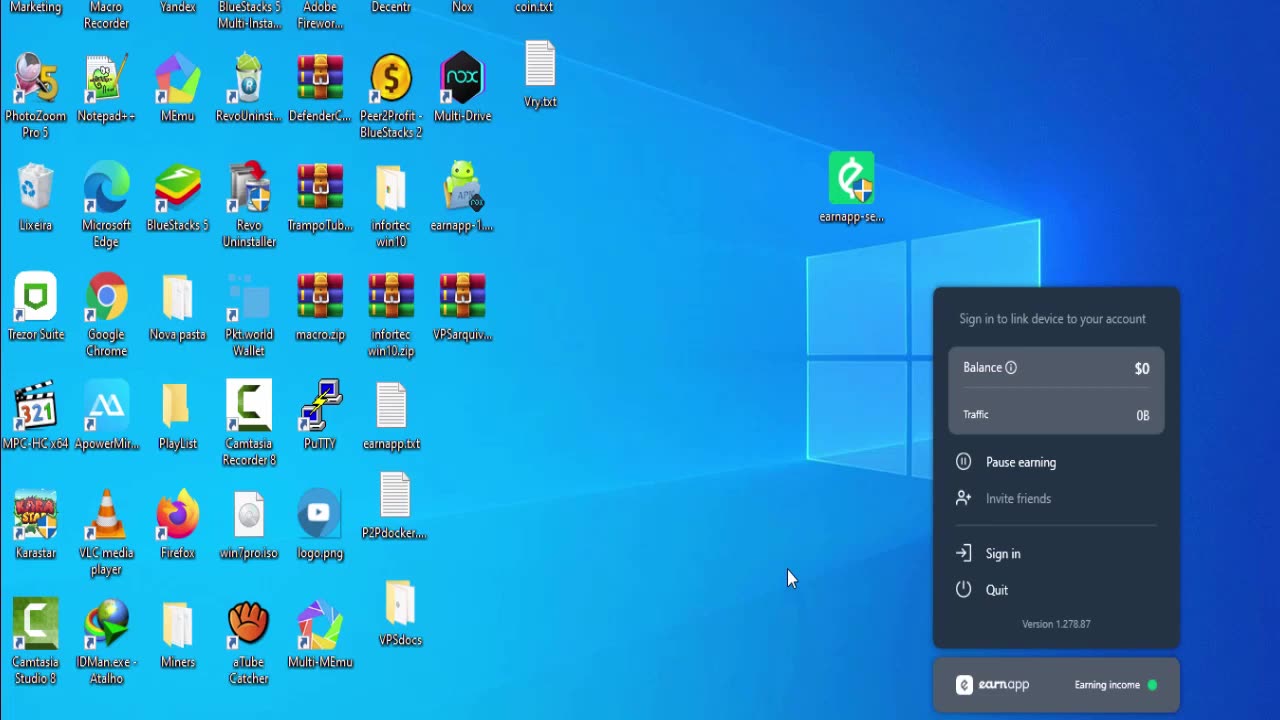Image resolution: width=1280 pixels, height=720 pixels.
Task: Select the macro.zip archive
Action: pos(320,306)
